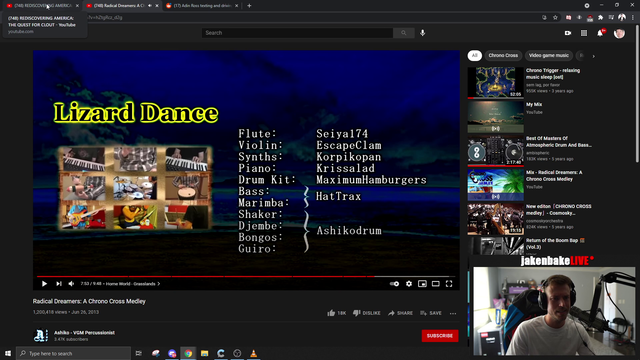
Task: Click the Dislike thumbs down button
Action: pos(367,313)
